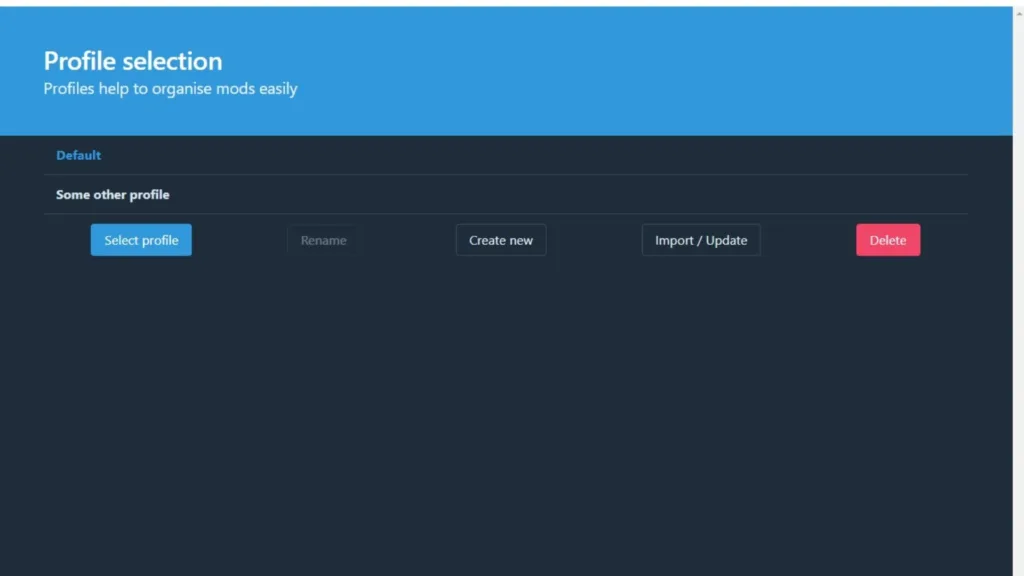Image resolution: width=1024 pixels, height=576 pixels.
Task: Select the Default profile entry
Action: click(79, 156)
